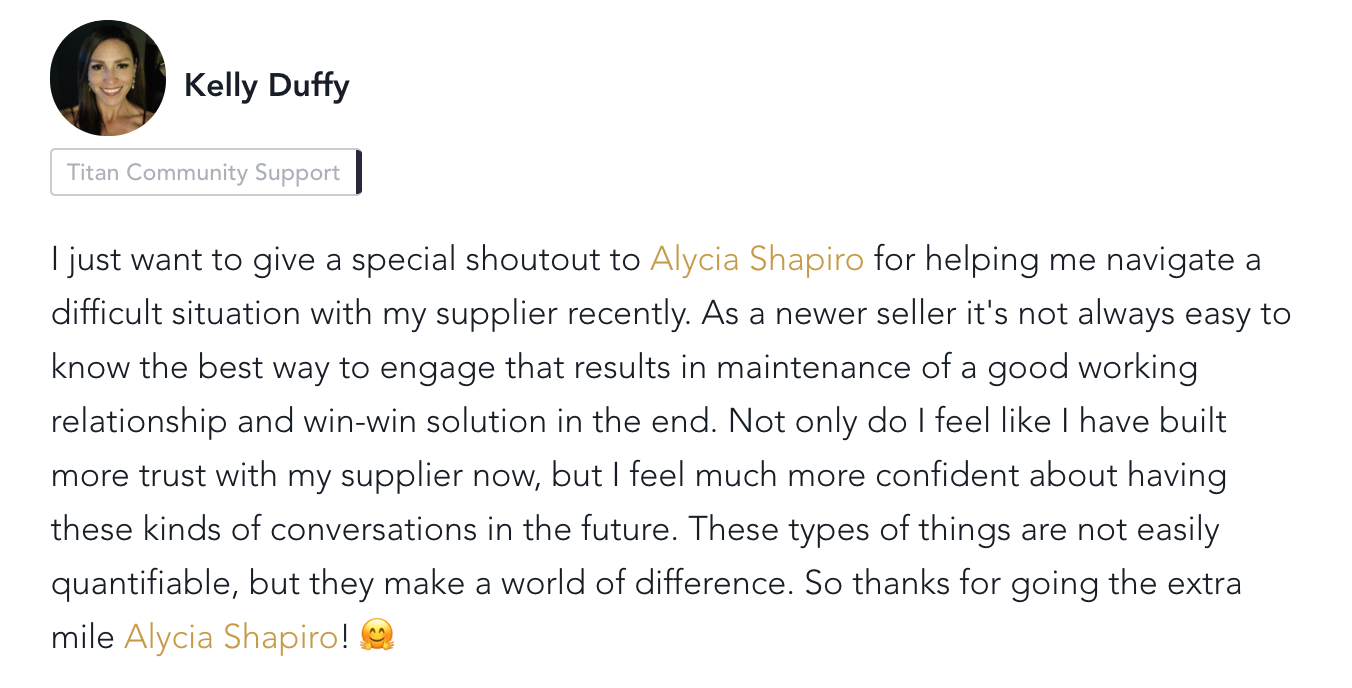Open the Alycia Shapiro mention after 'mile'

(x=231, y=636)
